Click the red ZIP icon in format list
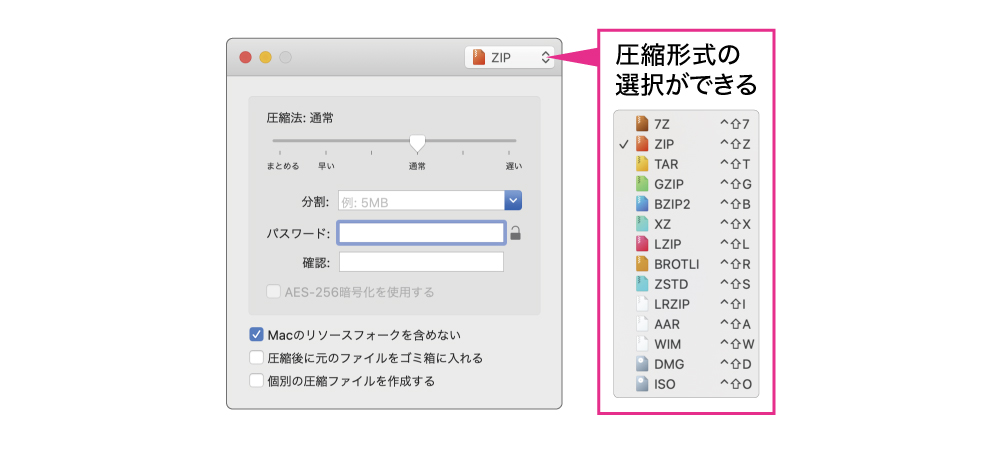1000x455 pixels. [642, 144]
